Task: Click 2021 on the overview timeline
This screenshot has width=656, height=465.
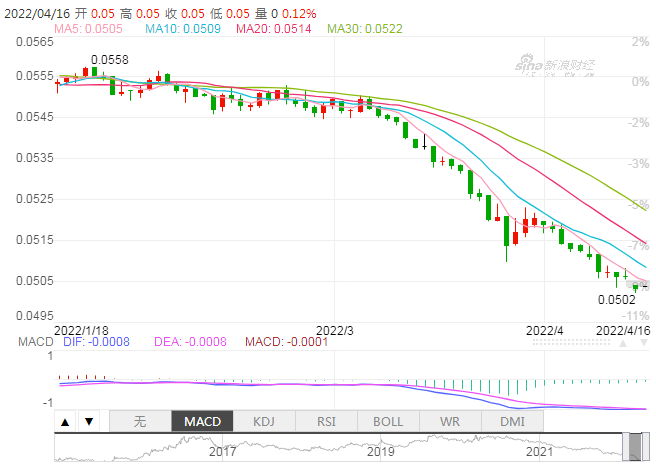Action: coord(540,452)
